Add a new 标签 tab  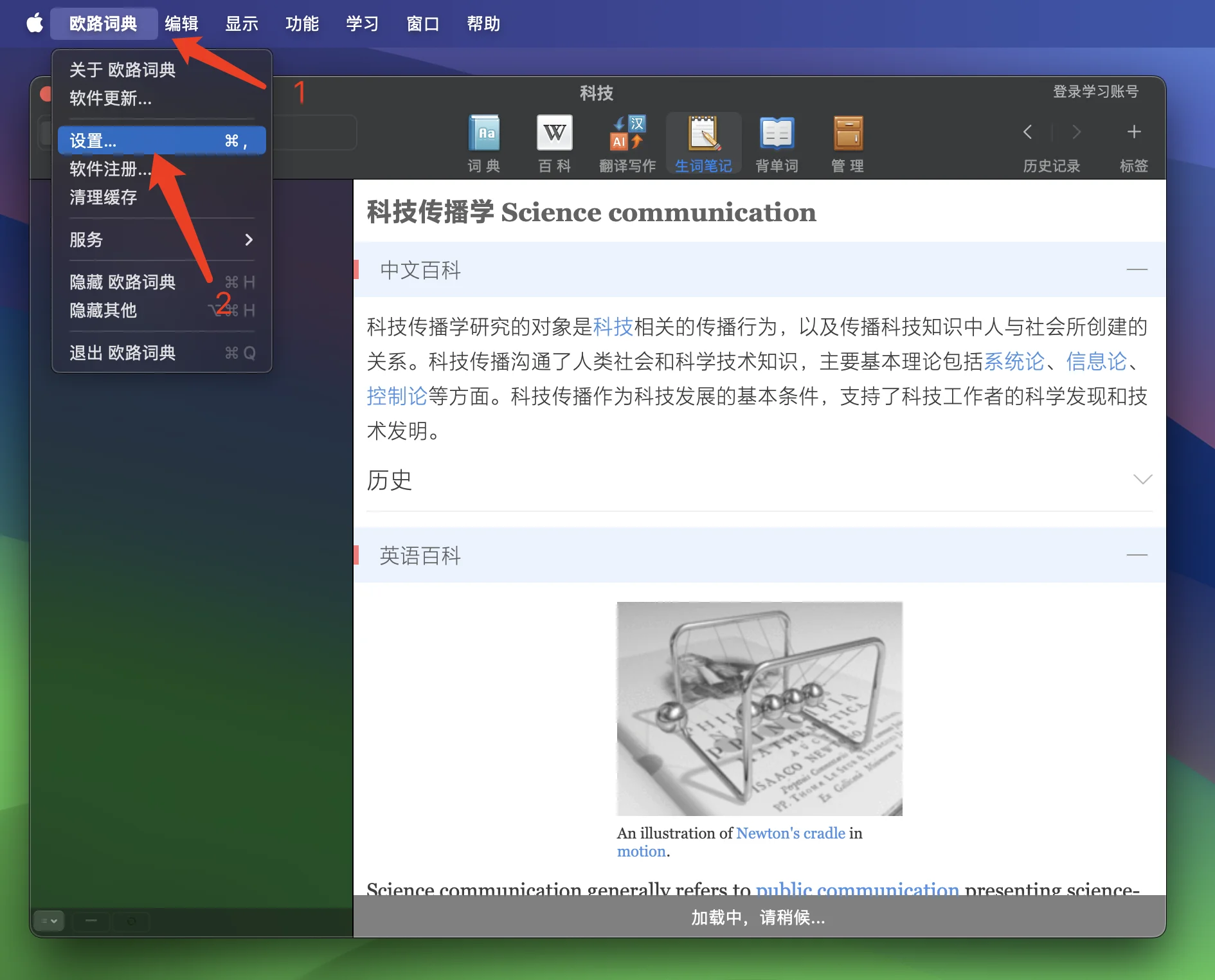(x=1134, y=132)
